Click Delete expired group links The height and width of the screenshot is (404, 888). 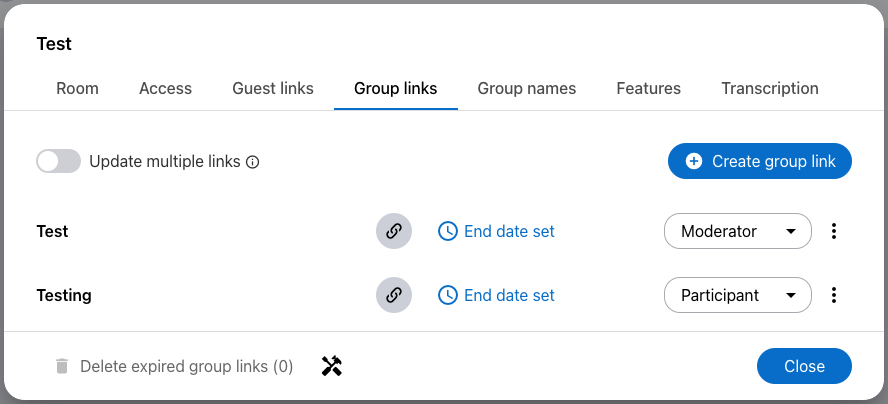click(174, 366)
